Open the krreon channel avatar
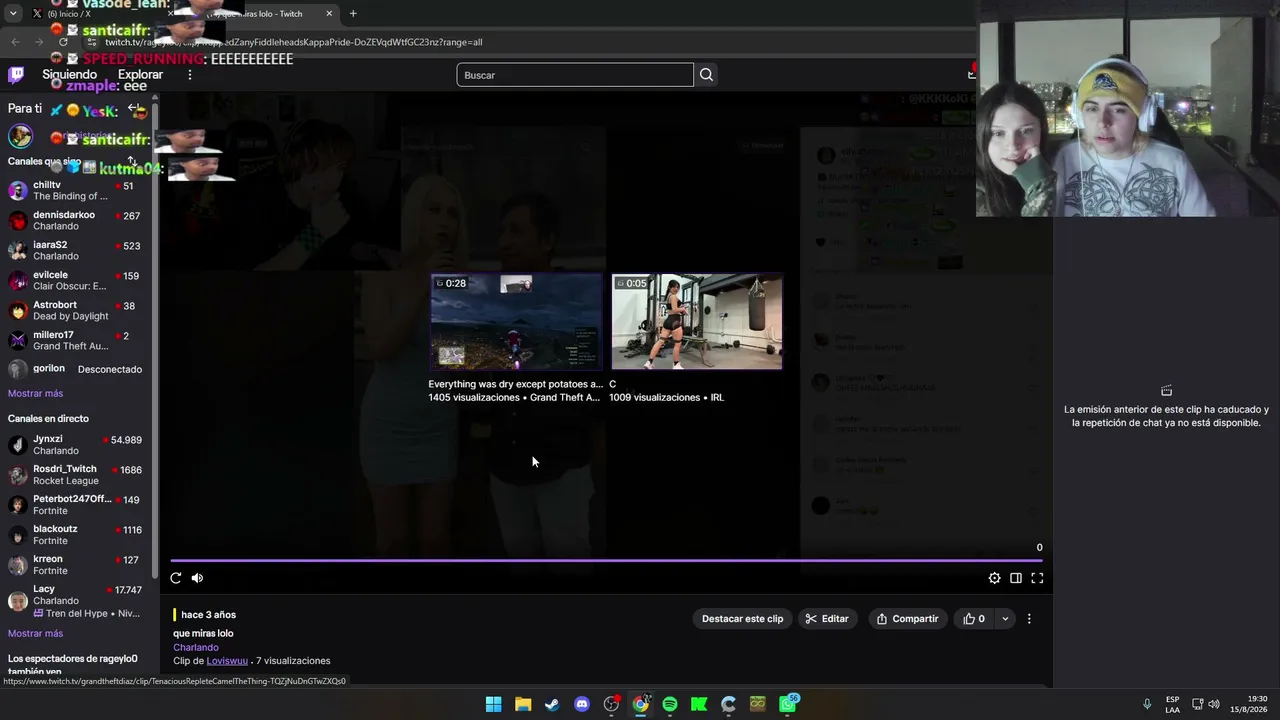The image size is (1280, 720). 17,565
